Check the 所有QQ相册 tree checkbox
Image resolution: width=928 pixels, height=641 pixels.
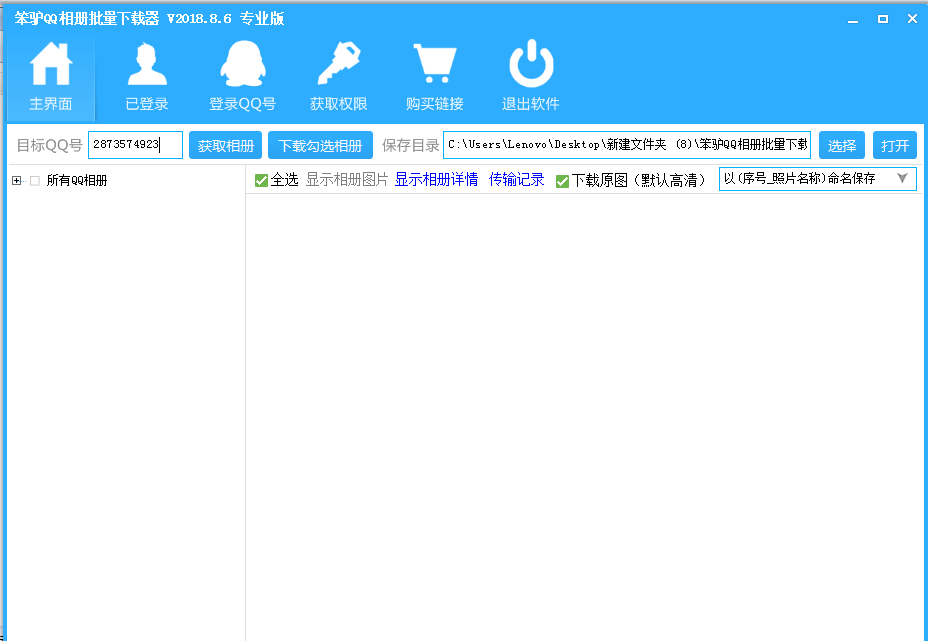35,181
